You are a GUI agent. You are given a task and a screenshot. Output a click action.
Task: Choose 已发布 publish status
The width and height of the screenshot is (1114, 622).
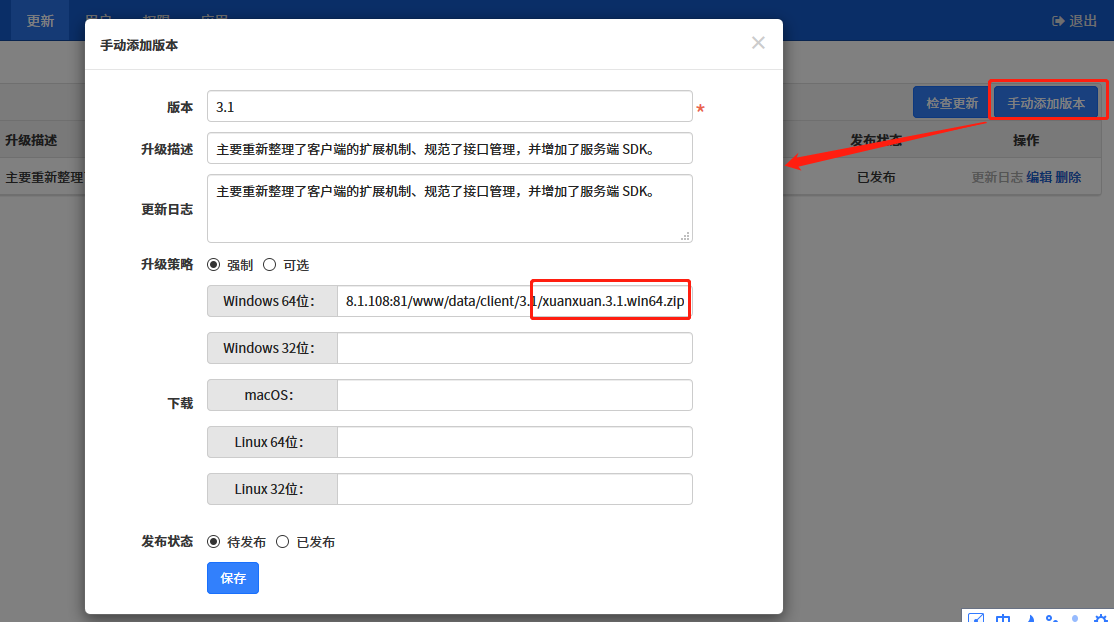tap(283, 542)
